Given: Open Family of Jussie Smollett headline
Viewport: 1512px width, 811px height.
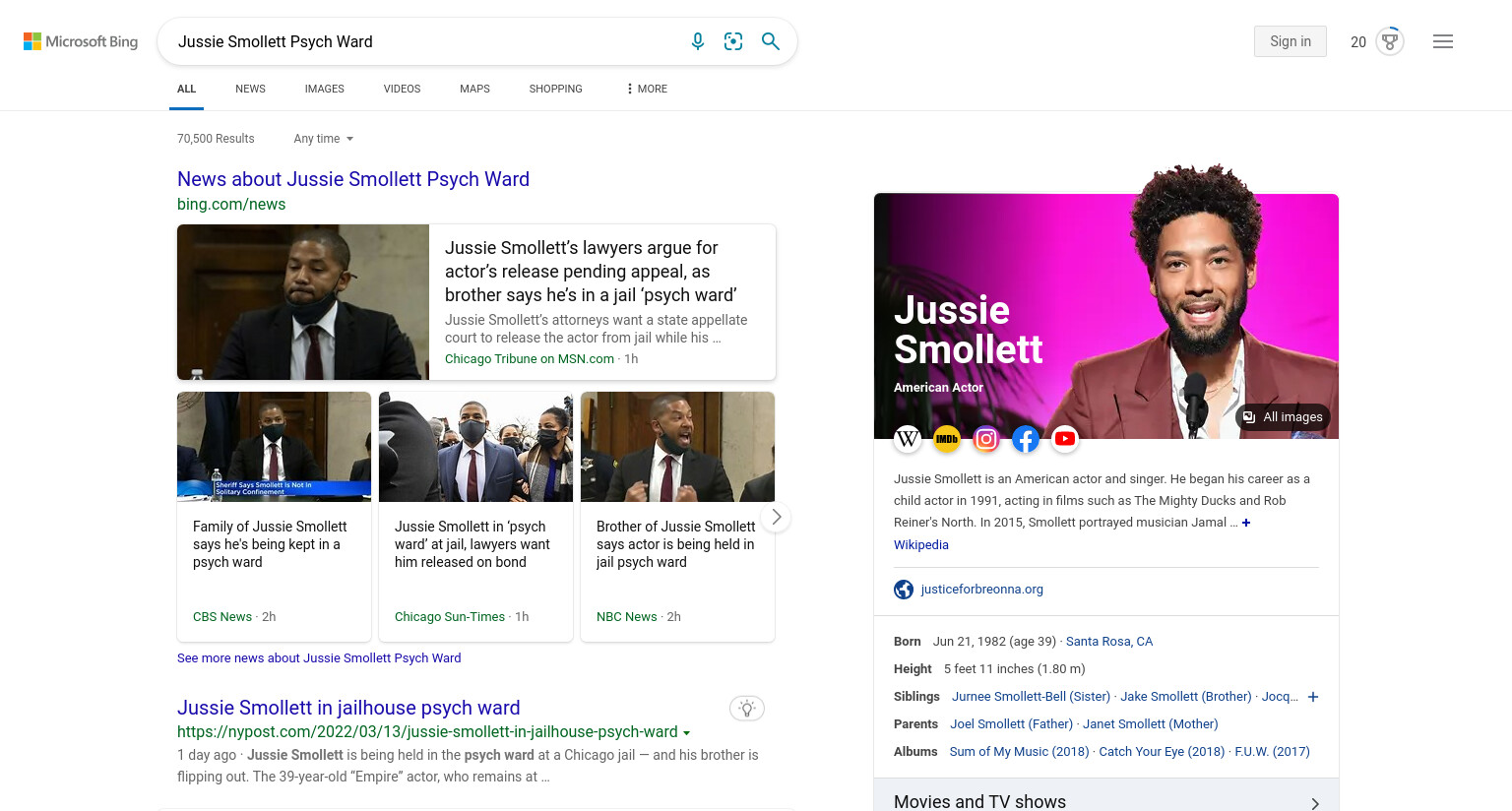Looking at the screenshot, I should (x=270, y=544).
